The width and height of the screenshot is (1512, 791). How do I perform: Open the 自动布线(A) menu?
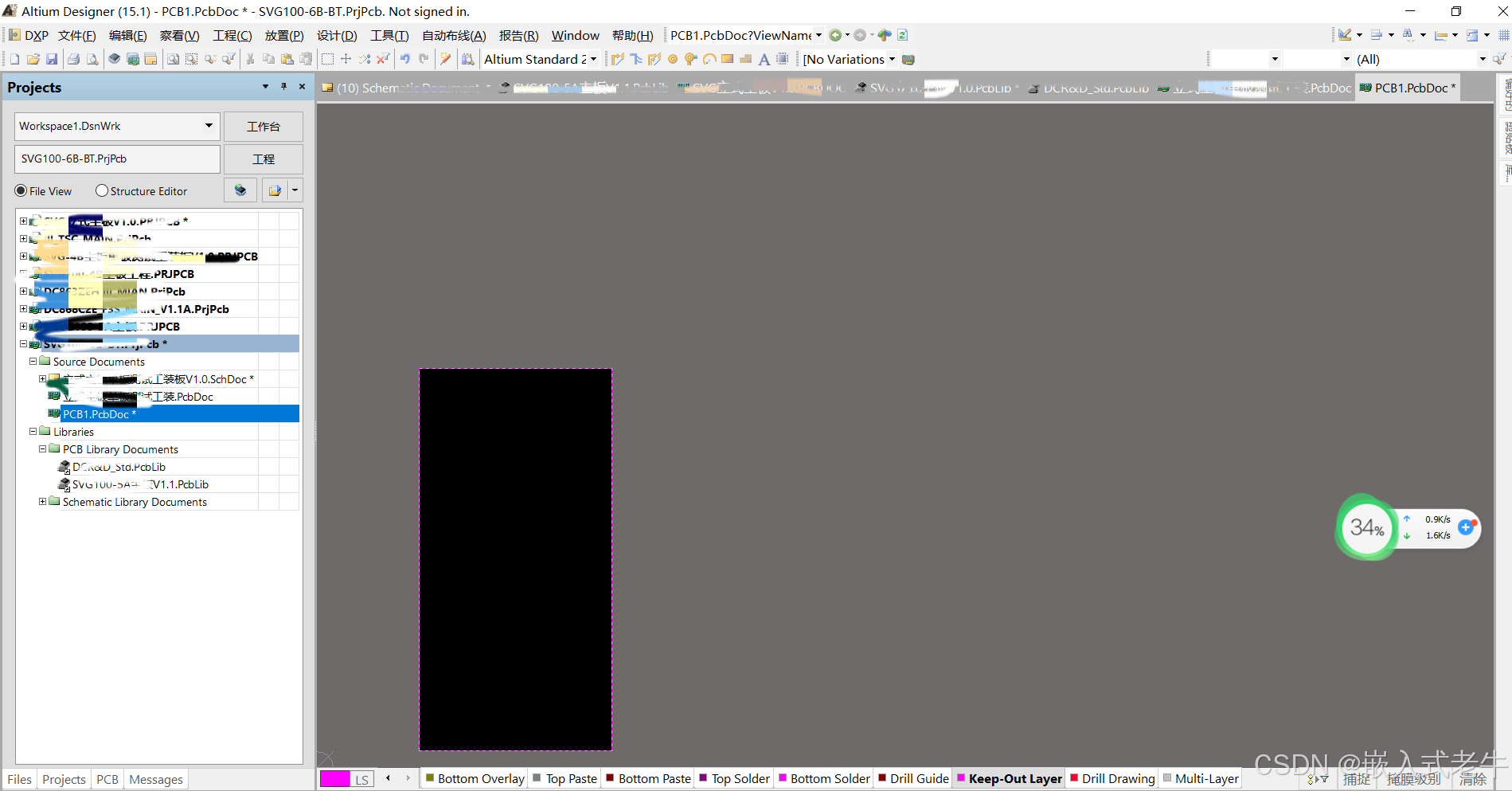click(x=454, y=35)
